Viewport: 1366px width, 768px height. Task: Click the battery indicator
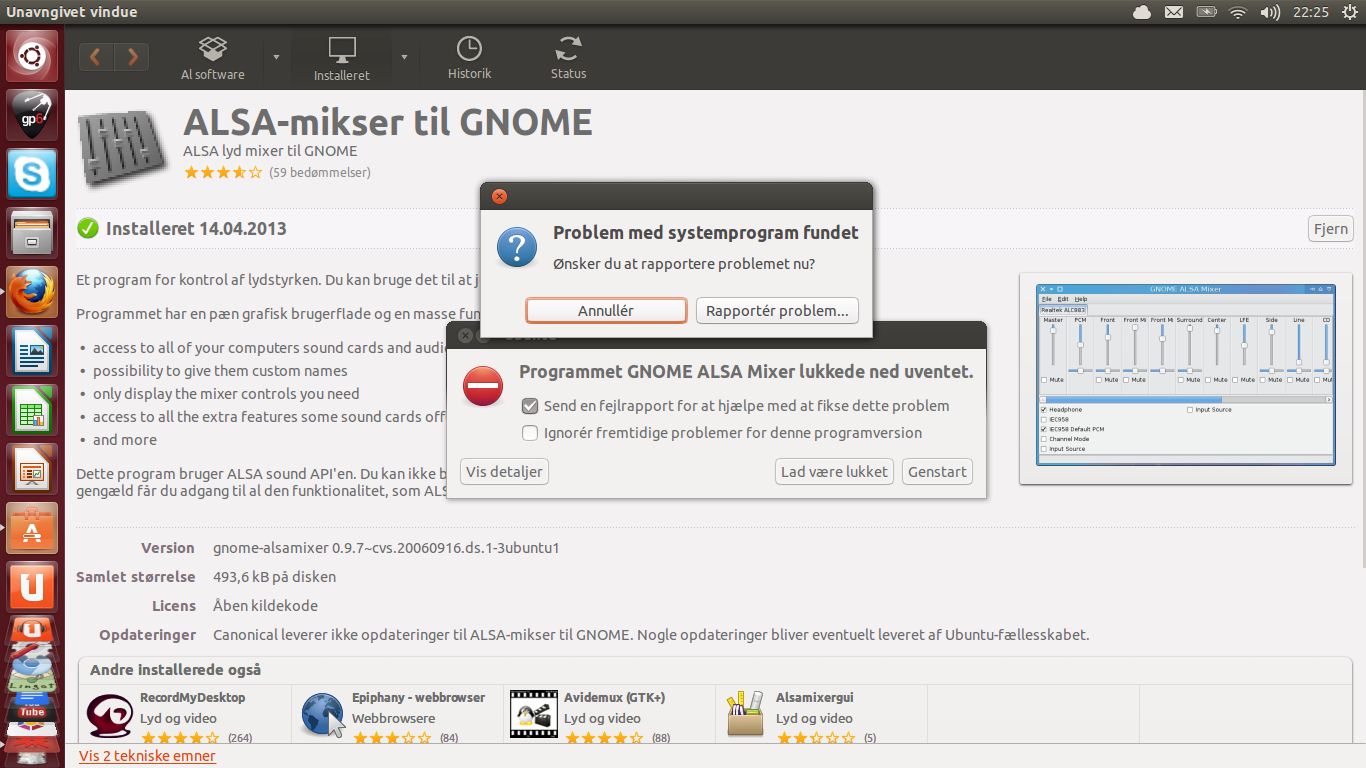point(1206,12)
